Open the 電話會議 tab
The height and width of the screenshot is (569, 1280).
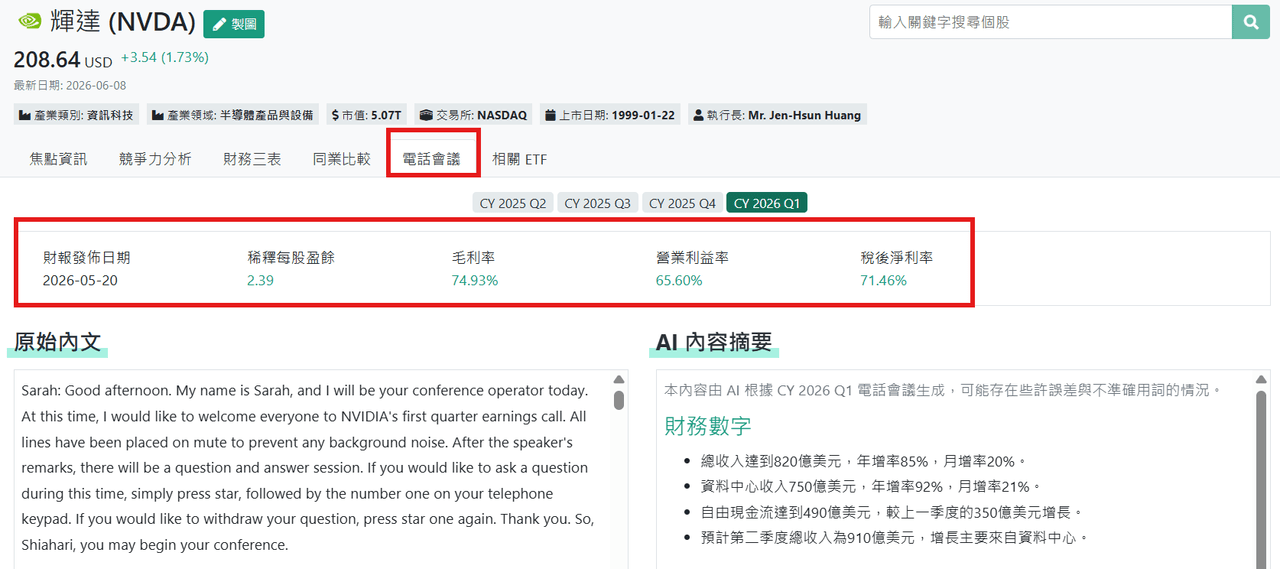click(431, 159)
